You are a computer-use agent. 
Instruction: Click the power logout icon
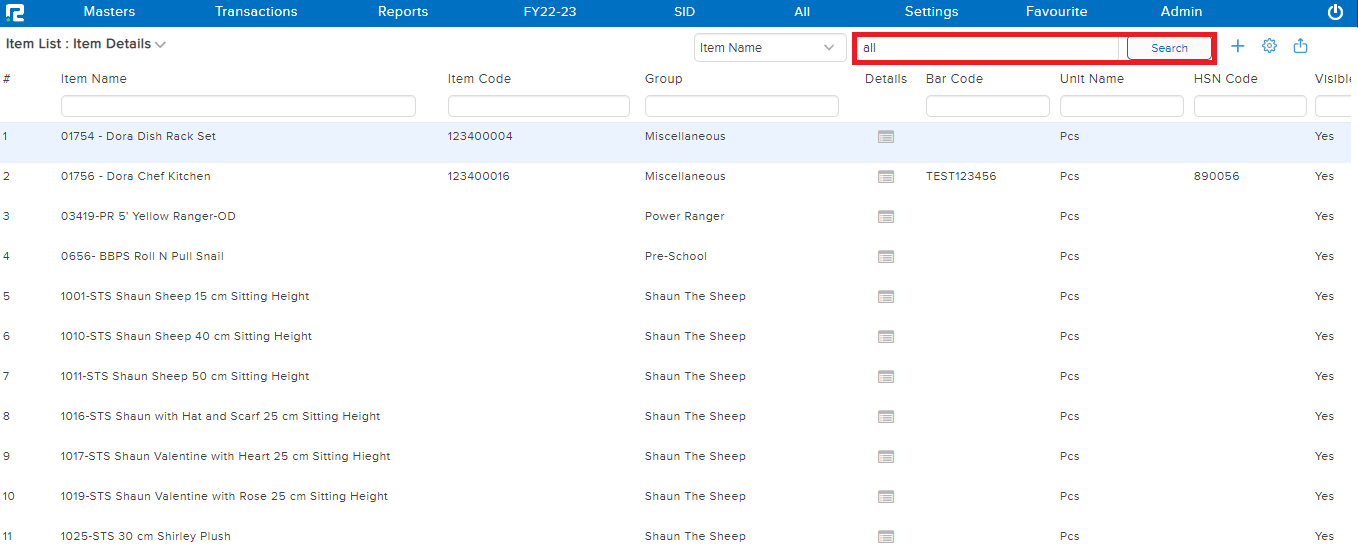pos(1335,12)
